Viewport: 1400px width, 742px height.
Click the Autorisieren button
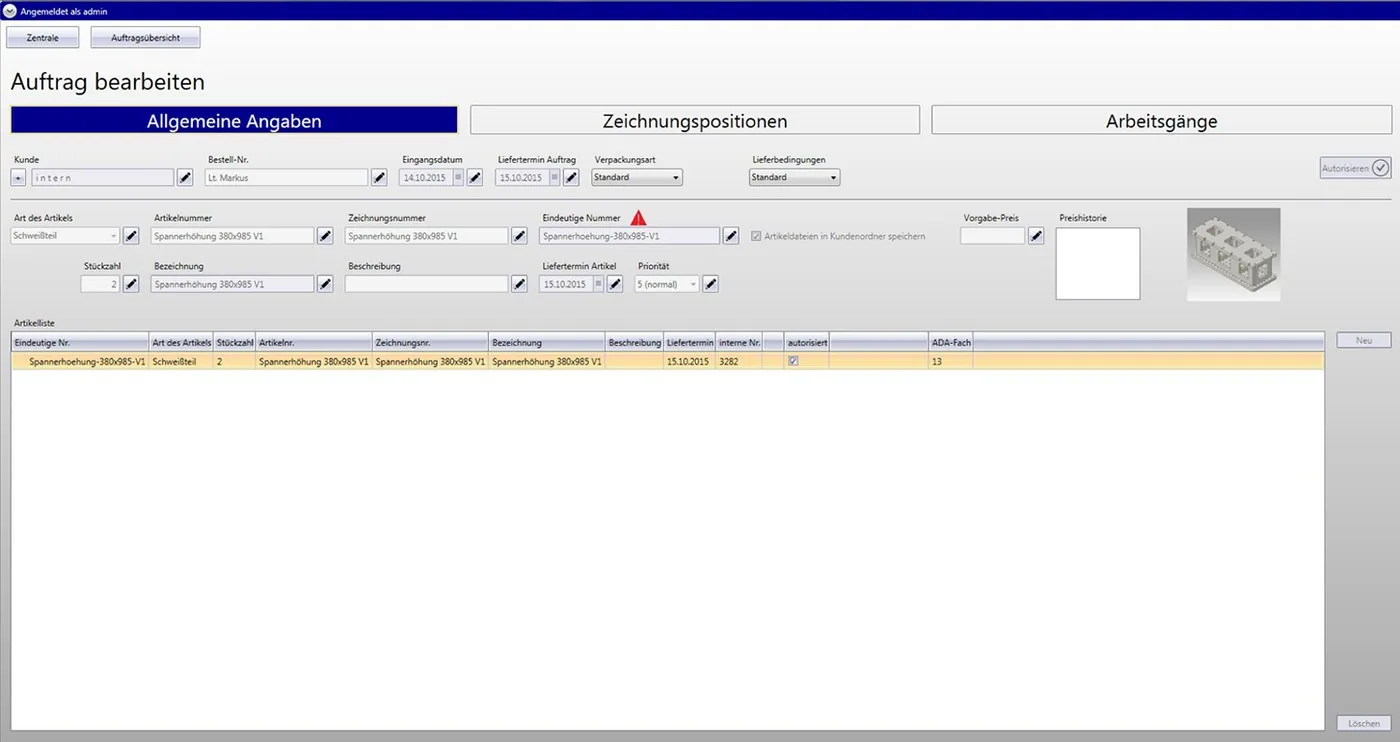click(1355, 168)
